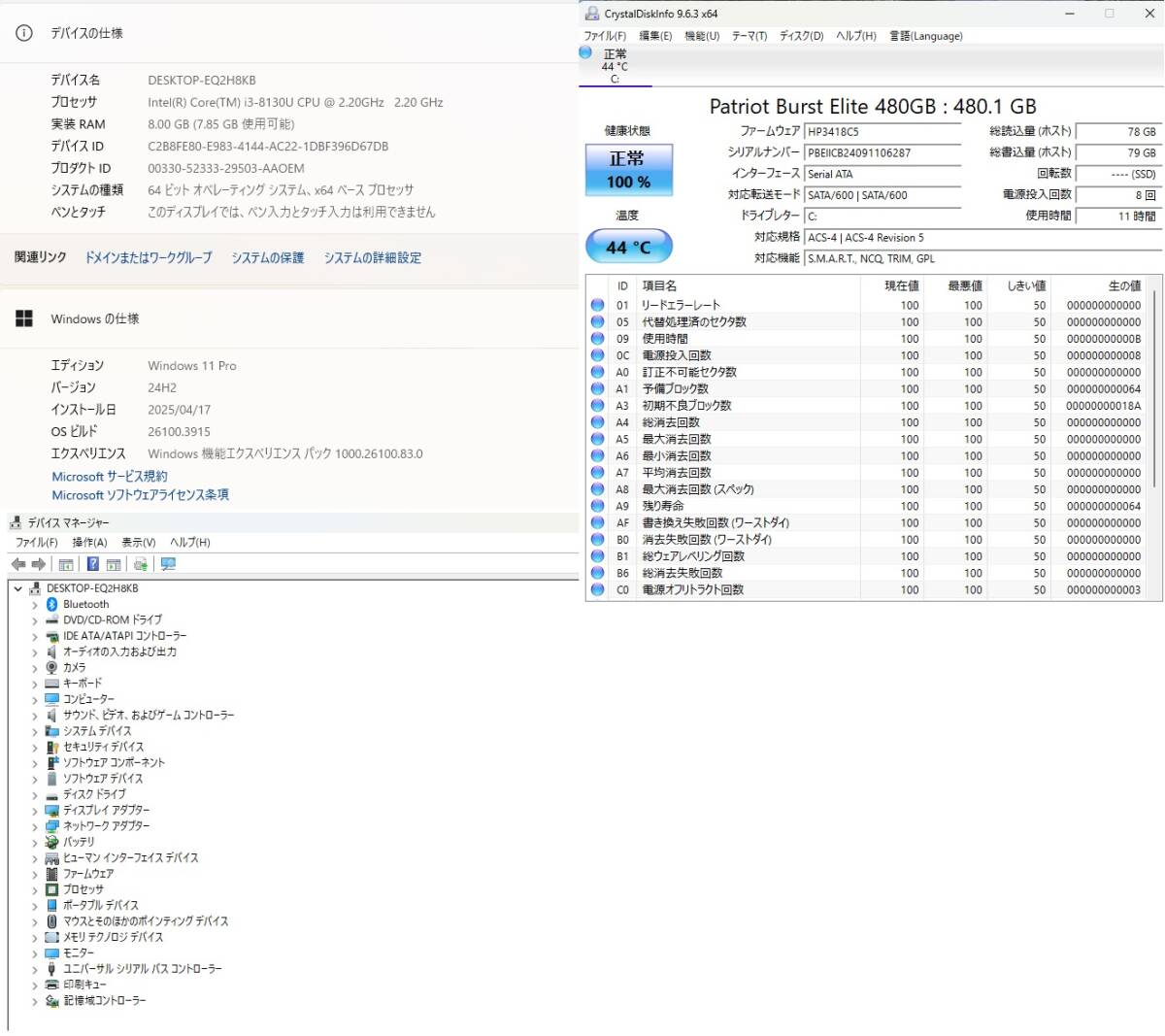Click the info icon beside デバイスの仕様
Screen dimensions: 1165x1036
click(24, 33)
